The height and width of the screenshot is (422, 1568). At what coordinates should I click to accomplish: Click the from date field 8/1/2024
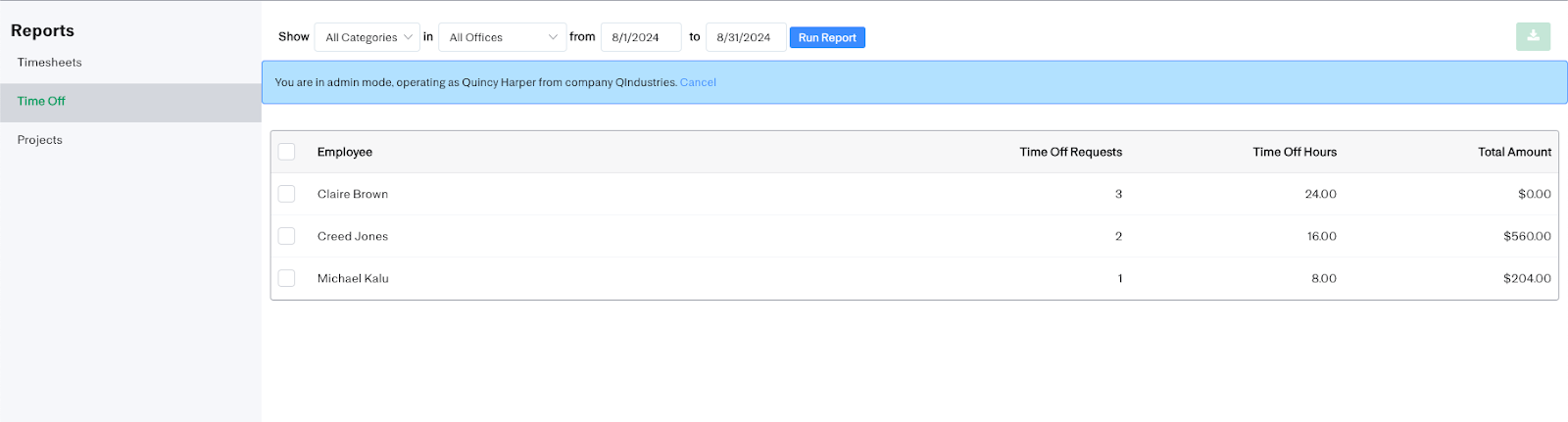(641, 37)
